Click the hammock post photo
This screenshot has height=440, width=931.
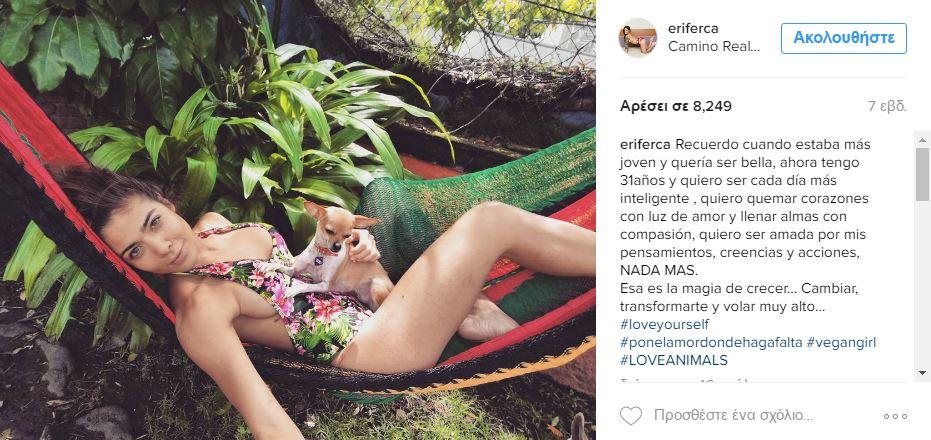(298, 220)
